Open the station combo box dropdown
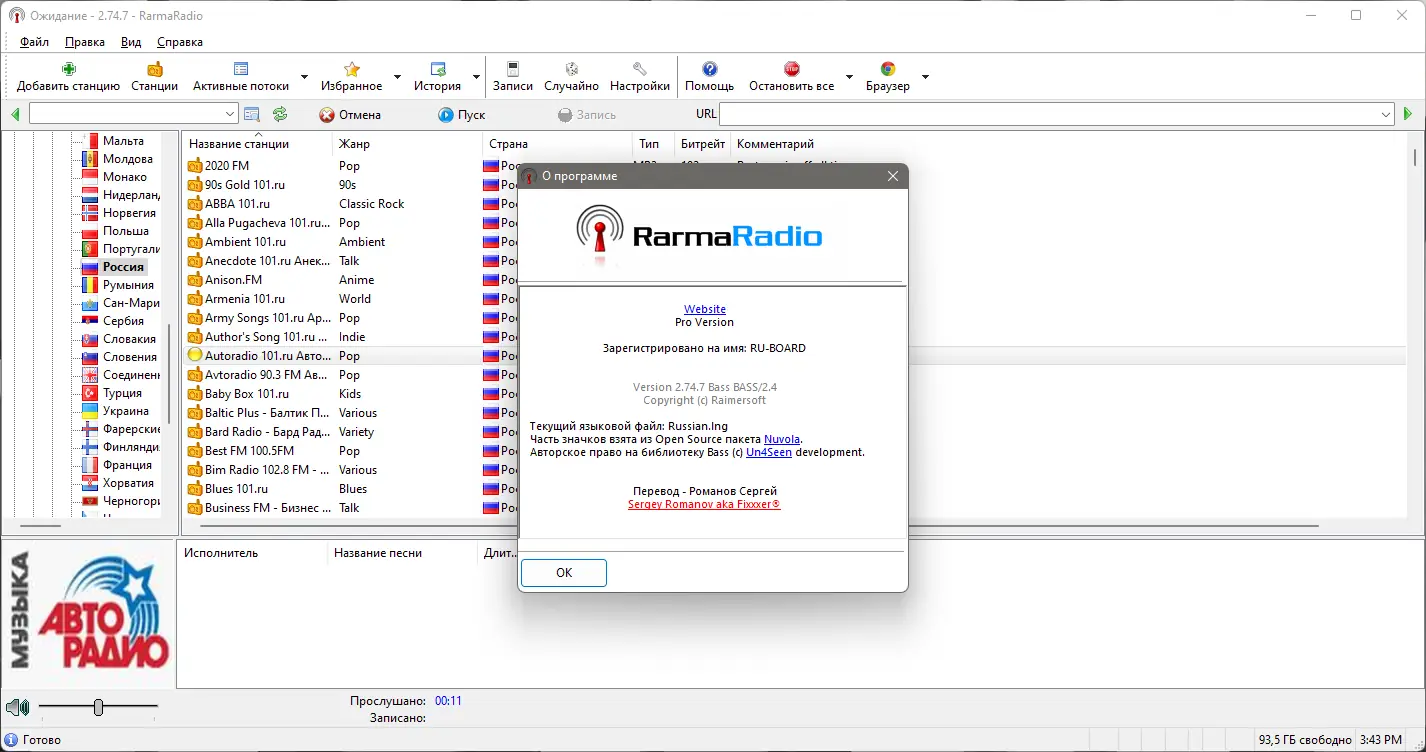Image resolution: width=1426 pixels, height=752 pixels. [230, 115]
